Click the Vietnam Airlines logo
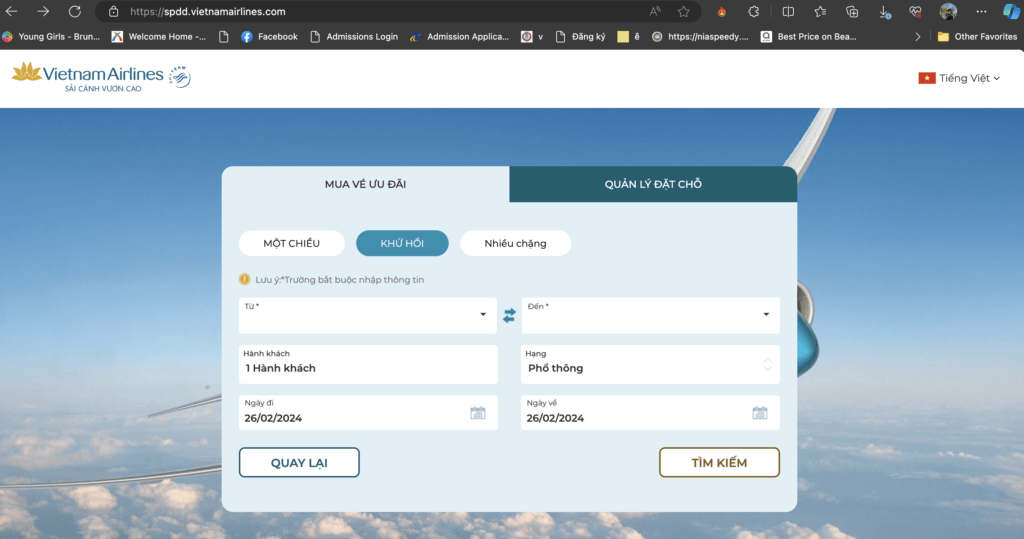Image resolution: width=1024 pixels, height=539 pixels. click(x=101, y=78)
